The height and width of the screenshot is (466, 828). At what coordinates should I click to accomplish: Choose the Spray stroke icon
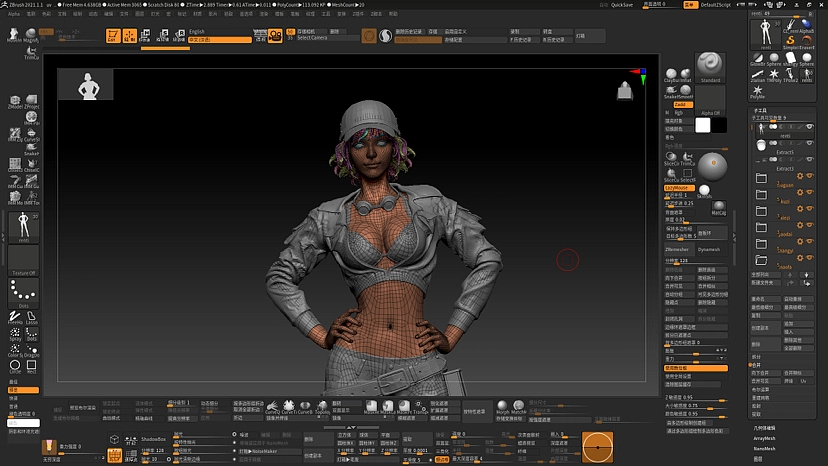(15, 334)
